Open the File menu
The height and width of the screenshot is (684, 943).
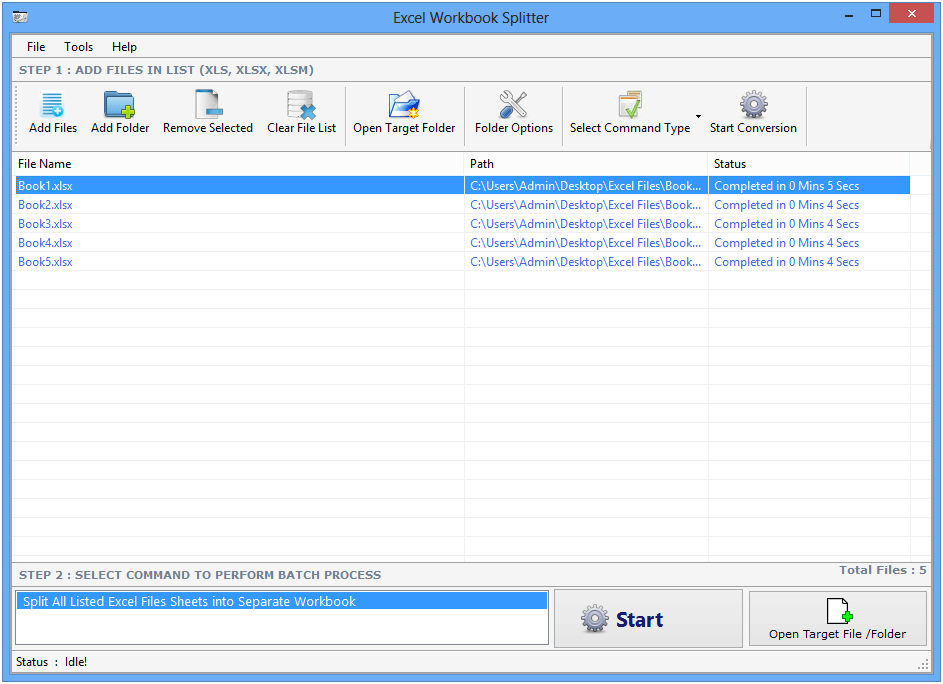[35, 47]
